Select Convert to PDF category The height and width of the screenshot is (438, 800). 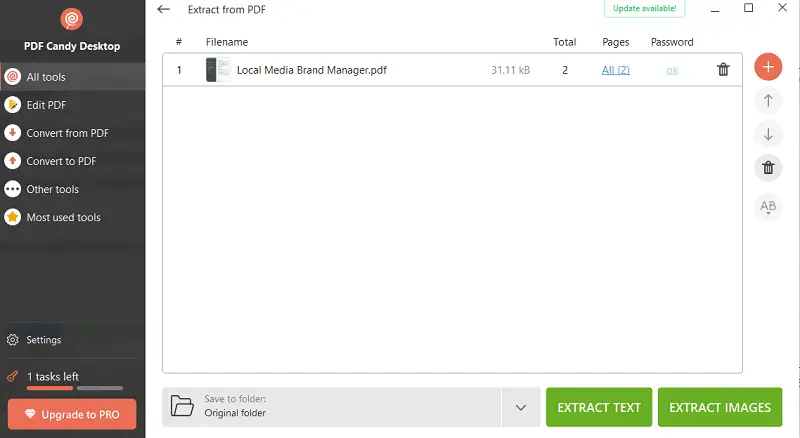coord(72,161)
